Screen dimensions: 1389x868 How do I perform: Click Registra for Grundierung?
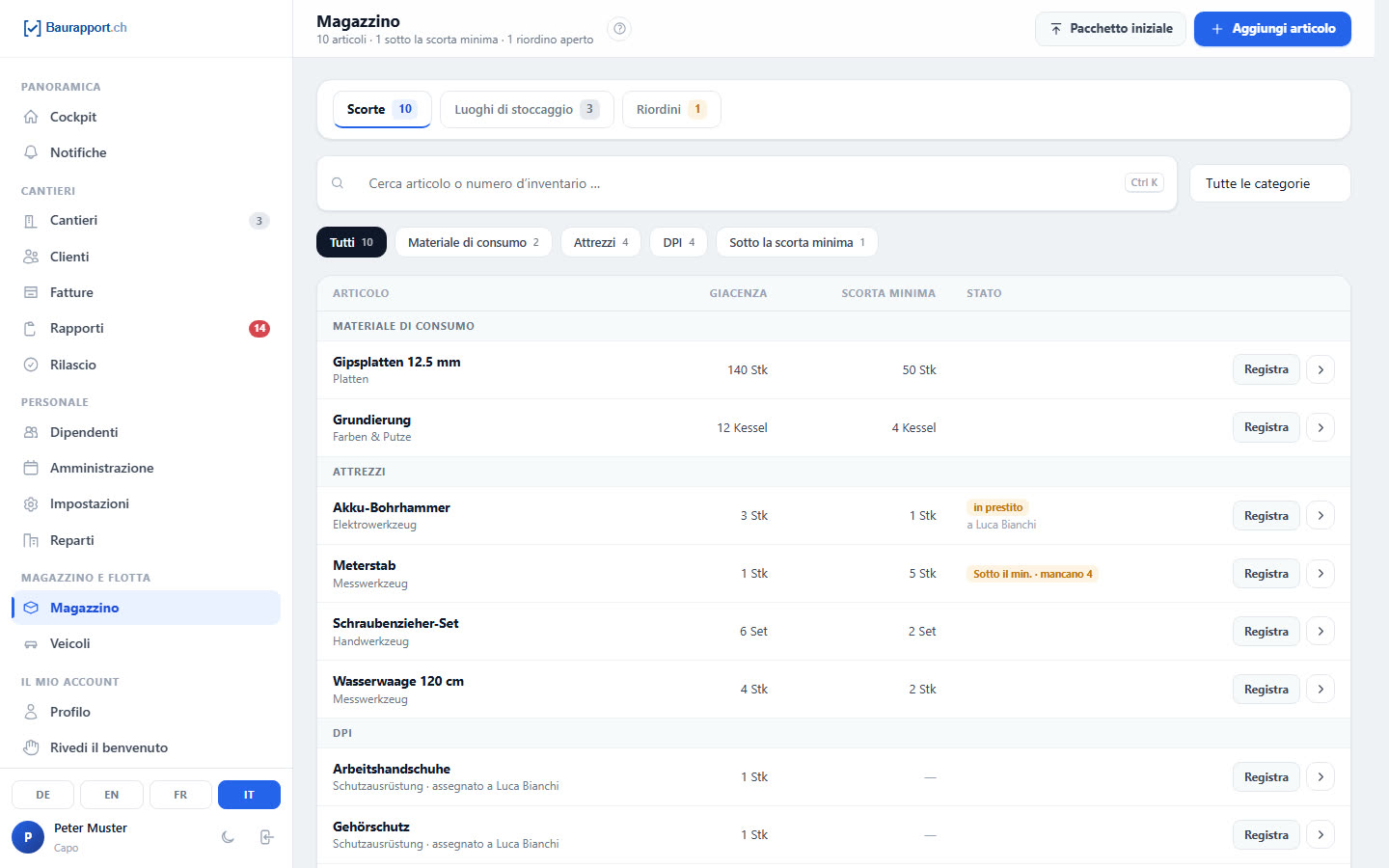click(1266, 427)
